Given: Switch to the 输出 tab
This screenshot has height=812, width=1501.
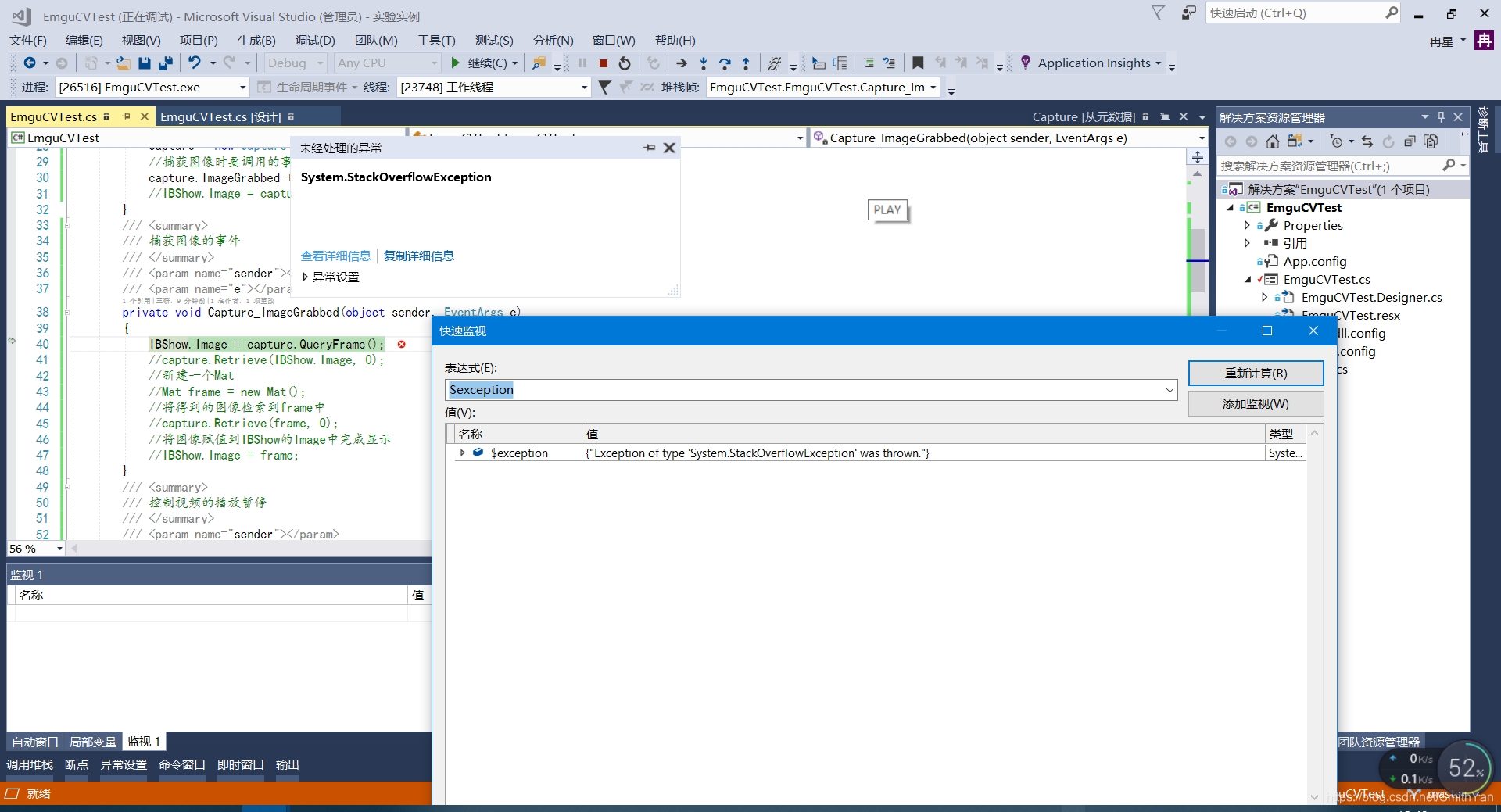Looking at the screenshot, I should click(x=287, y=764).
